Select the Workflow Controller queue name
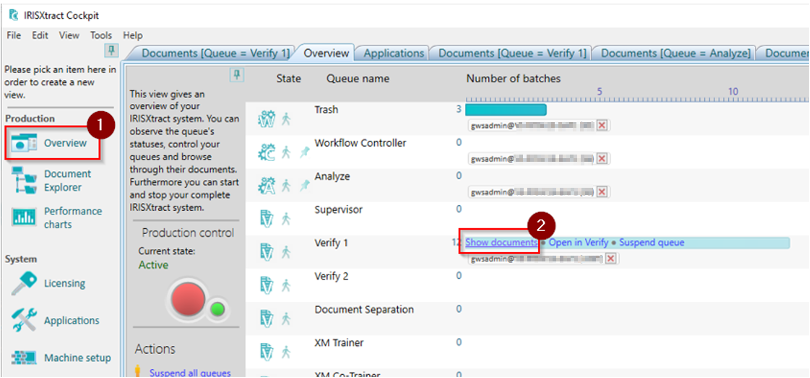This screenshot has width=810, height=378. click(x=360, y=143)
